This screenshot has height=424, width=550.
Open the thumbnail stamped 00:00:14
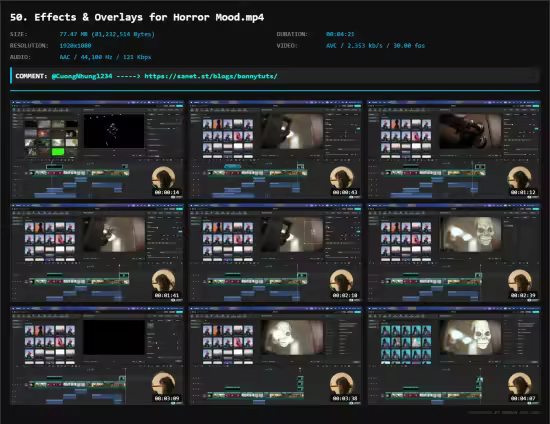[x=97, y=150]
